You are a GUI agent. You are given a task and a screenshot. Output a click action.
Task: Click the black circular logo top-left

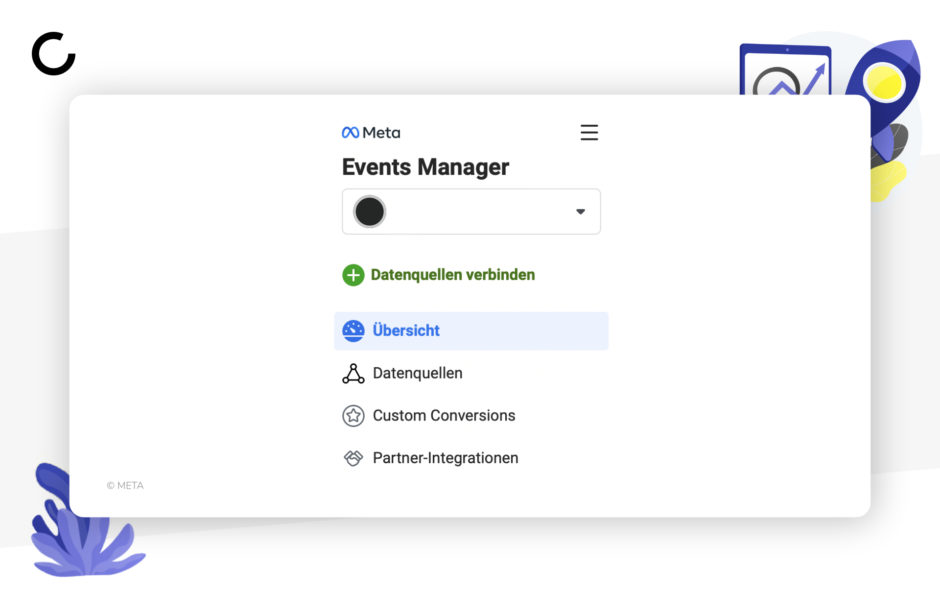coord(54,54)
